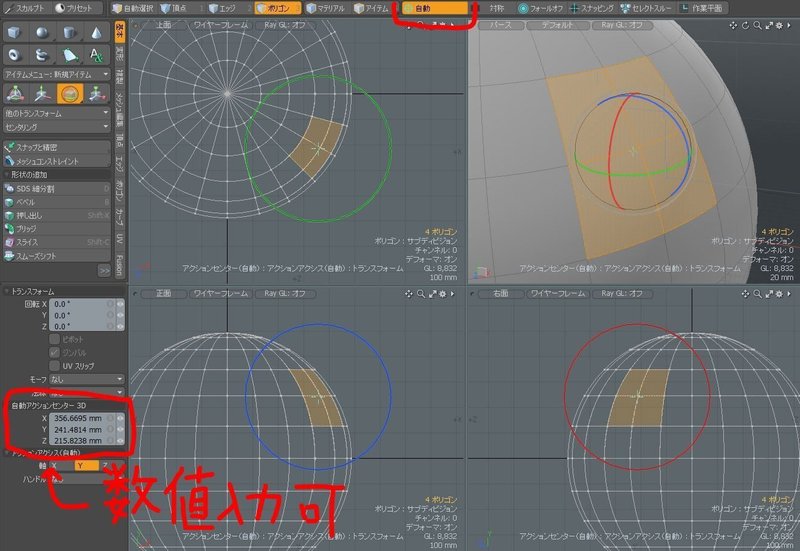Open the gear settings in front viewport
Screen dimensions: 800x551
[443, 294]
